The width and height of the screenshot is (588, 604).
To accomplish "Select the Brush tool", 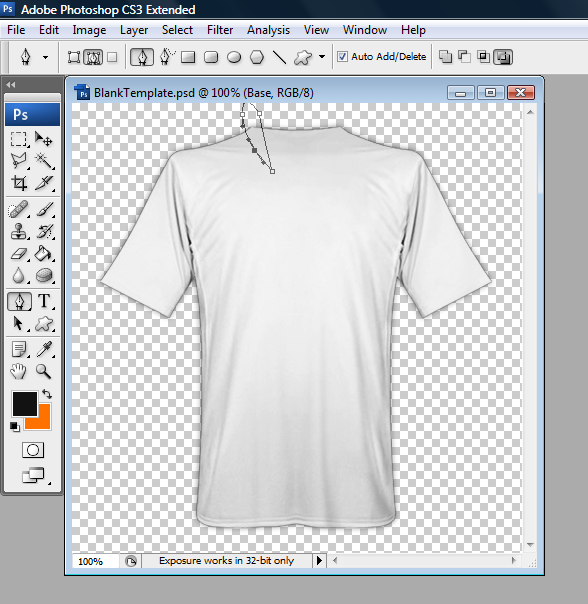I will click(44, 210).
